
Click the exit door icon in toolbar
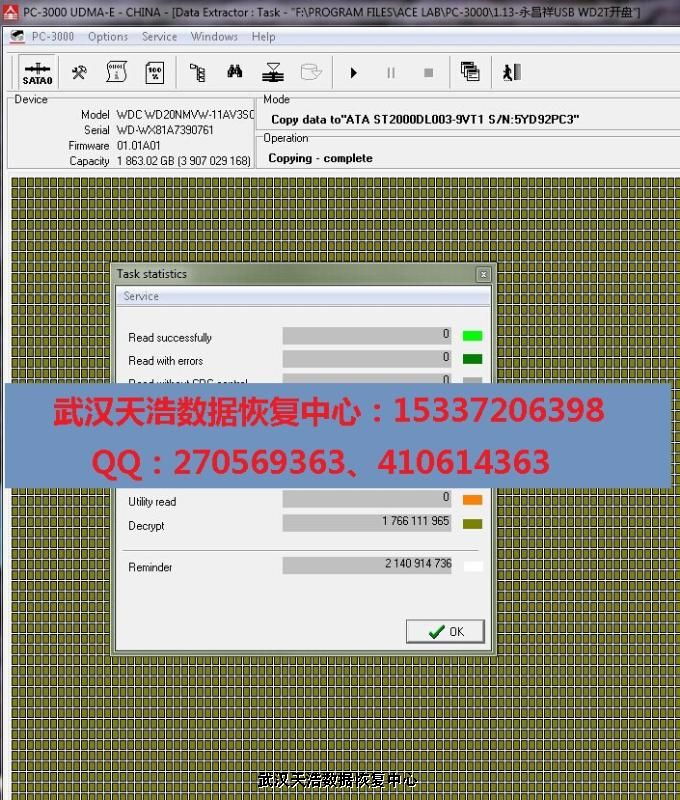pyautogui.click(x=512, y=72)
